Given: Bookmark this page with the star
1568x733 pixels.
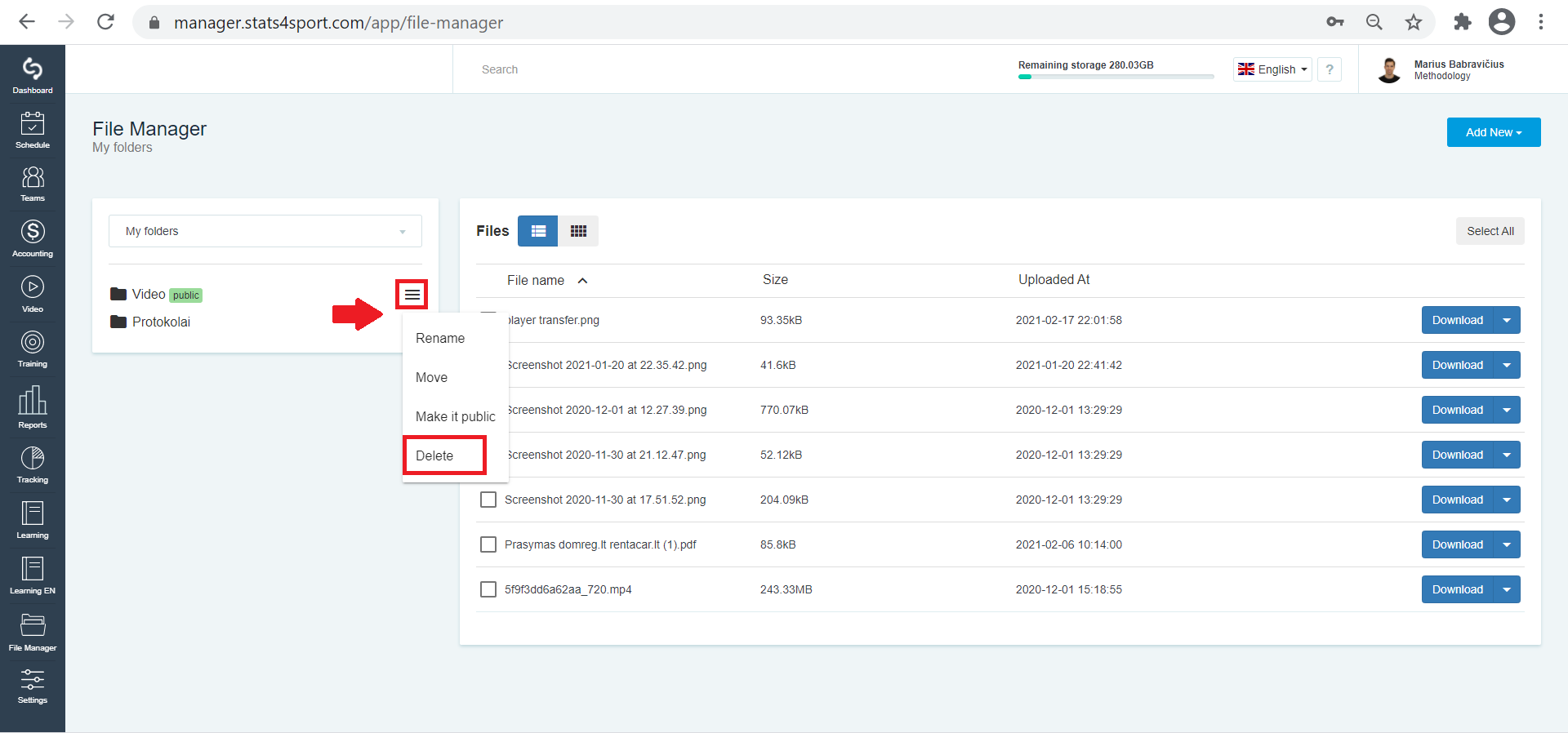Looking at the screenshot, I should tap(1414, 22).
